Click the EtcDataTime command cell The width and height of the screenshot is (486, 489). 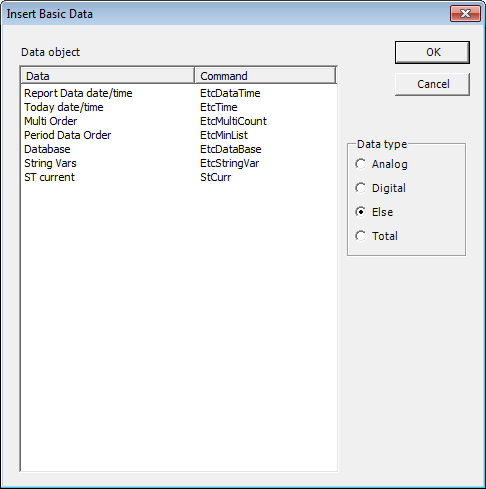click(230, 93)
